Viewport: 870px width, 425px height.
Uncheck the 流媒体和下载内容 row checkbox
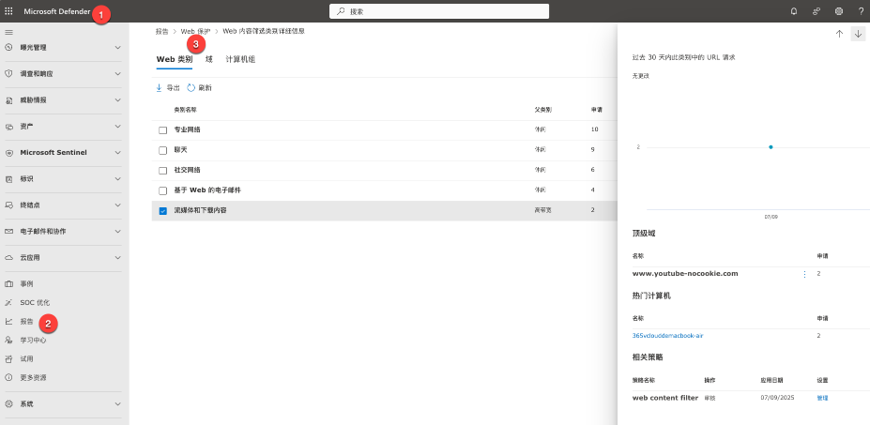[163, 211]
